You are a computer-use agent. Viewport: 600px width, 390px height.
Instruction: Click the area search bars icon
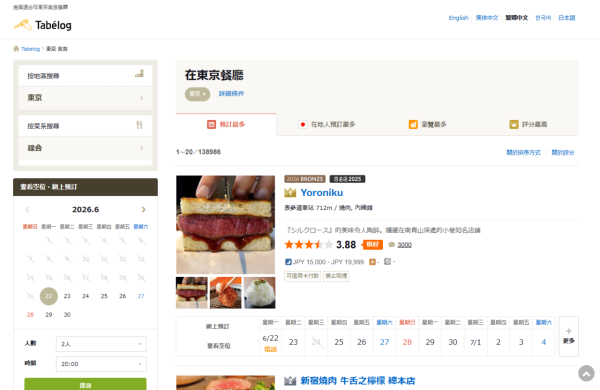[140, 74]
